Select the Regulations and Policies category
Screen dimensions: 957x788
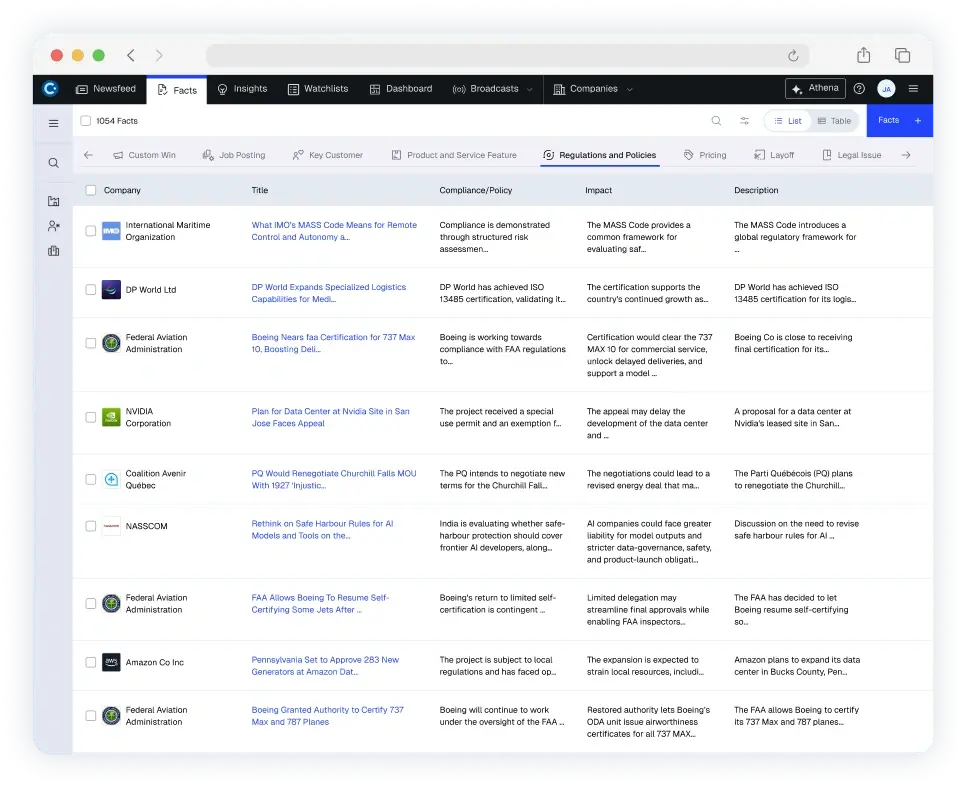click(599, 155)
